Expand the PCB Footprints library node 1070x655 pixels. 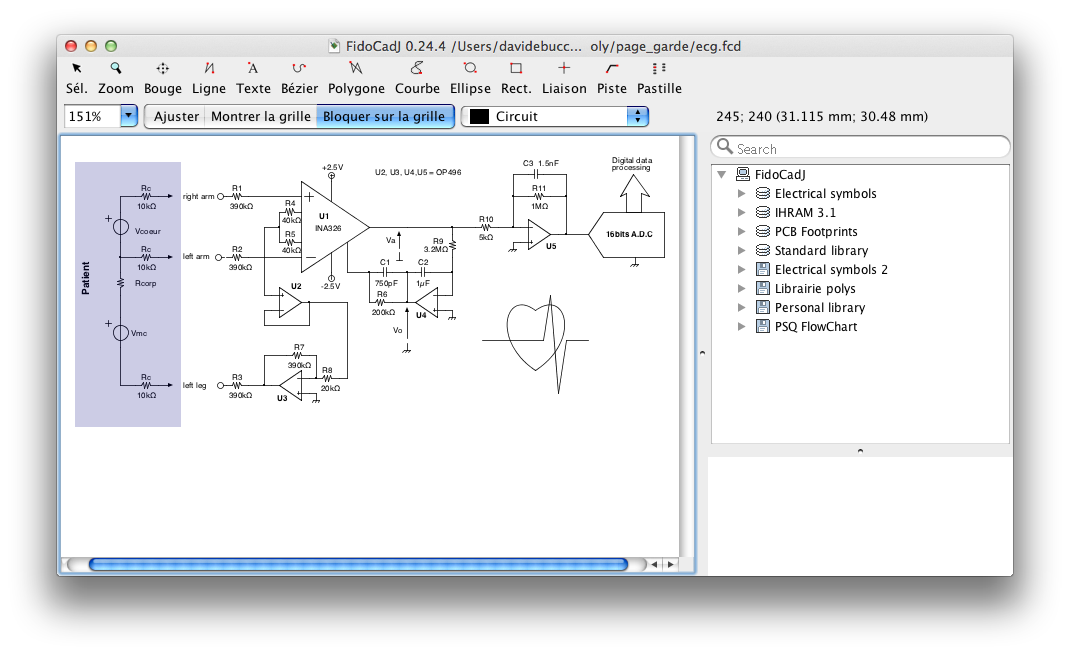[741, 232]
